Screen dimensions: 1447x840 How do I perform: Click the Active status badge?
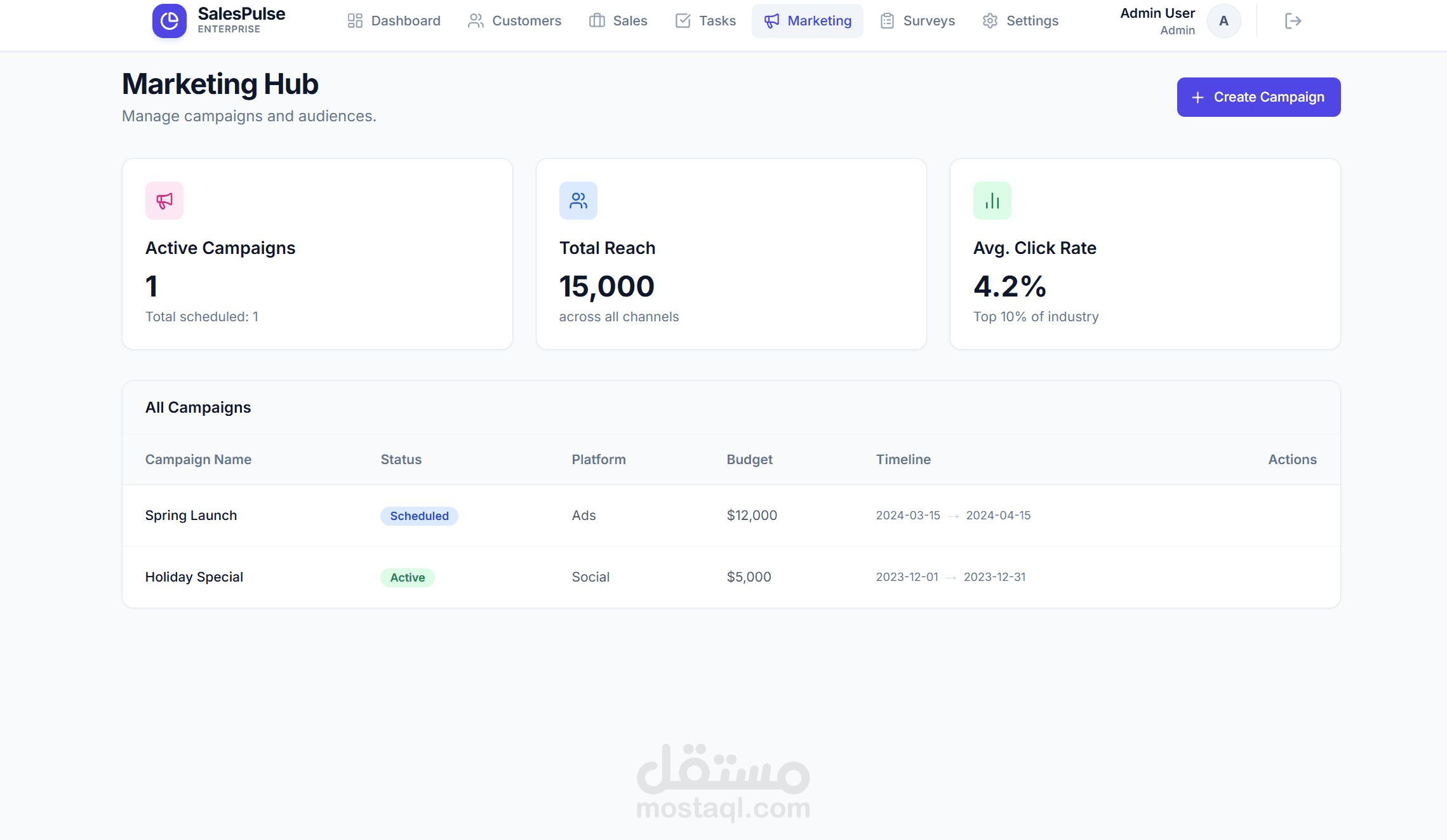click(x=407, y=577)
